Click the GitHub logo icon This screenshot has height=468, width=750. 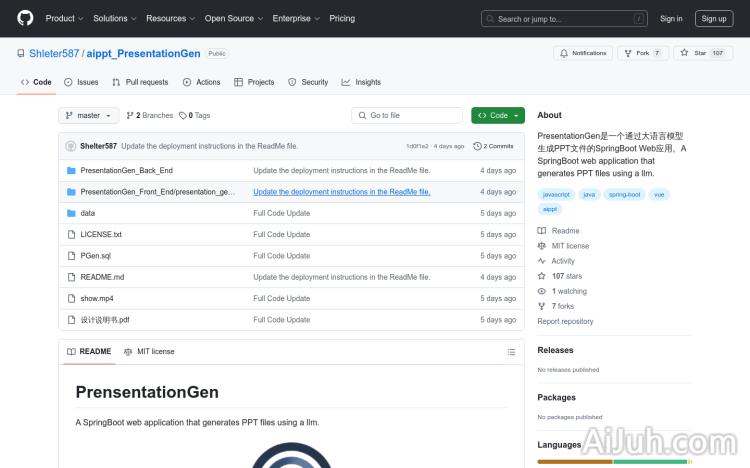[25, 18]
